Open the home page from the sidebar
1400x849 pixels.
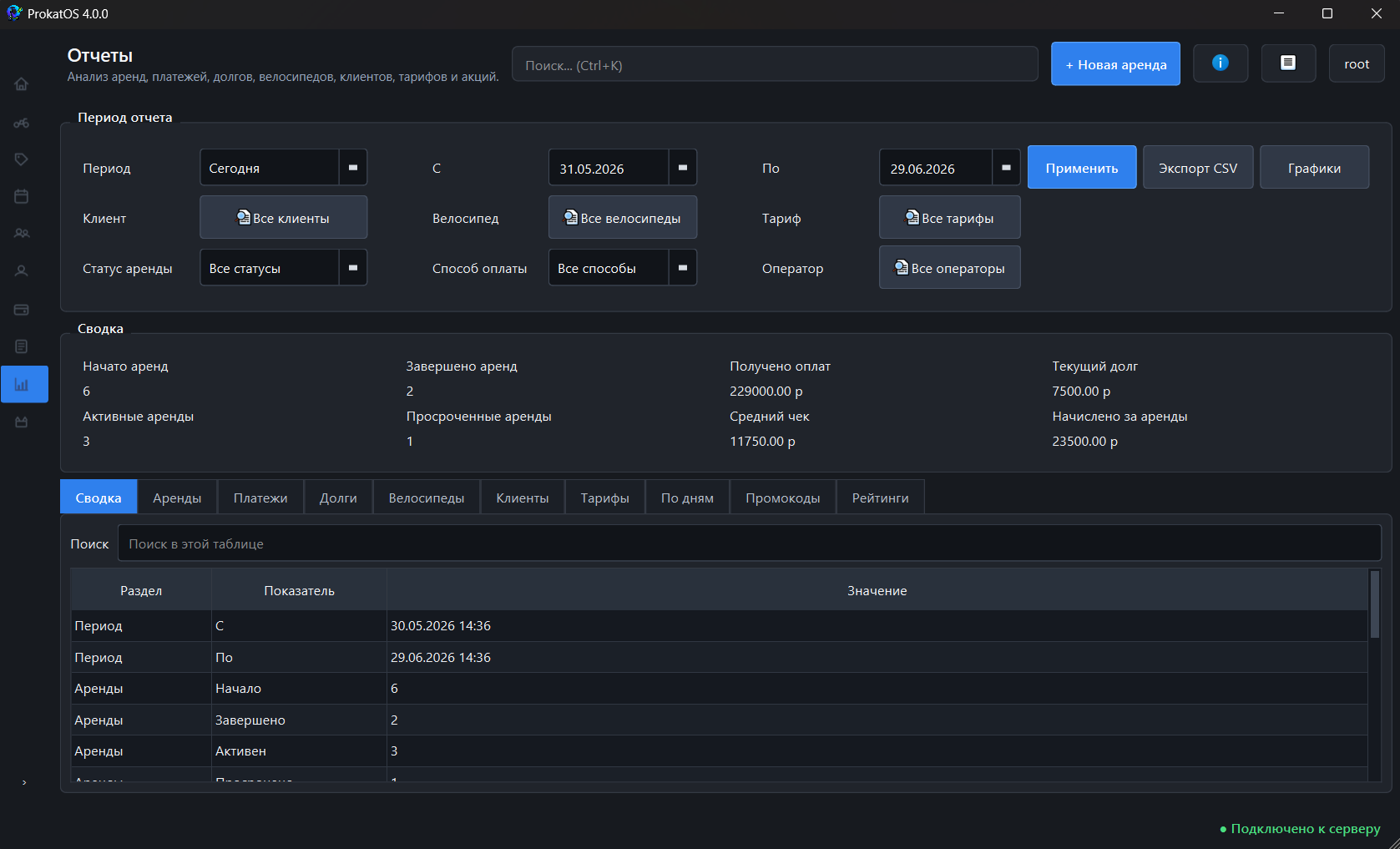tap(22, 84)
